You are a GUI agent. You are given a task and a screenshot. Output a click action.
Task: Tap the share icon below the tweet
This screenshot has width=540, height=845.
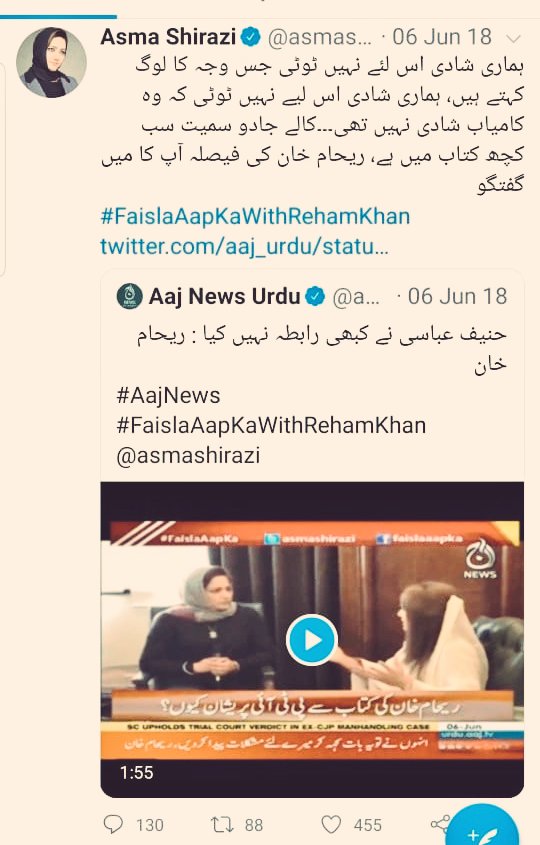coord(440,825)
